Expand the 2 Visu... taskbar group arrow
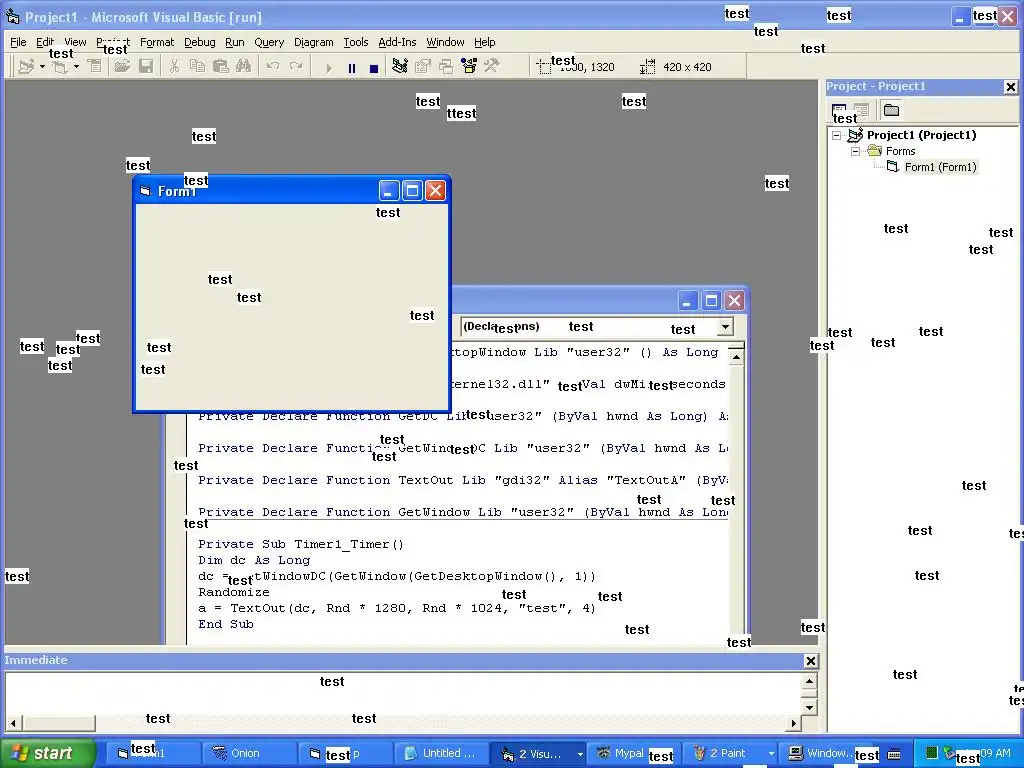Screen dimensions: 1024x768 pos(579,754)
